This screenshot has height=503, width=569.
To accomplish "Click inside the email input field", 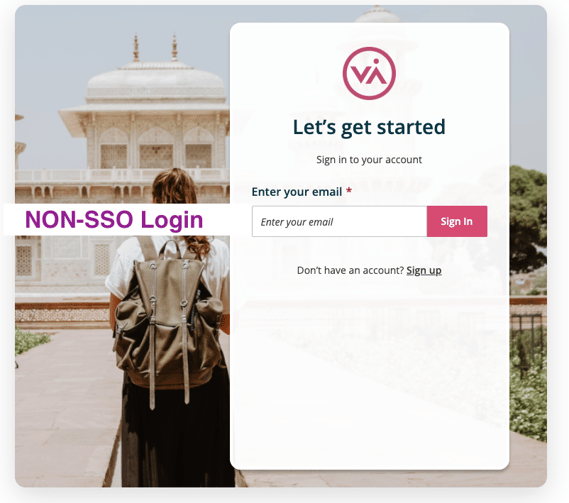I will [339, 221].
